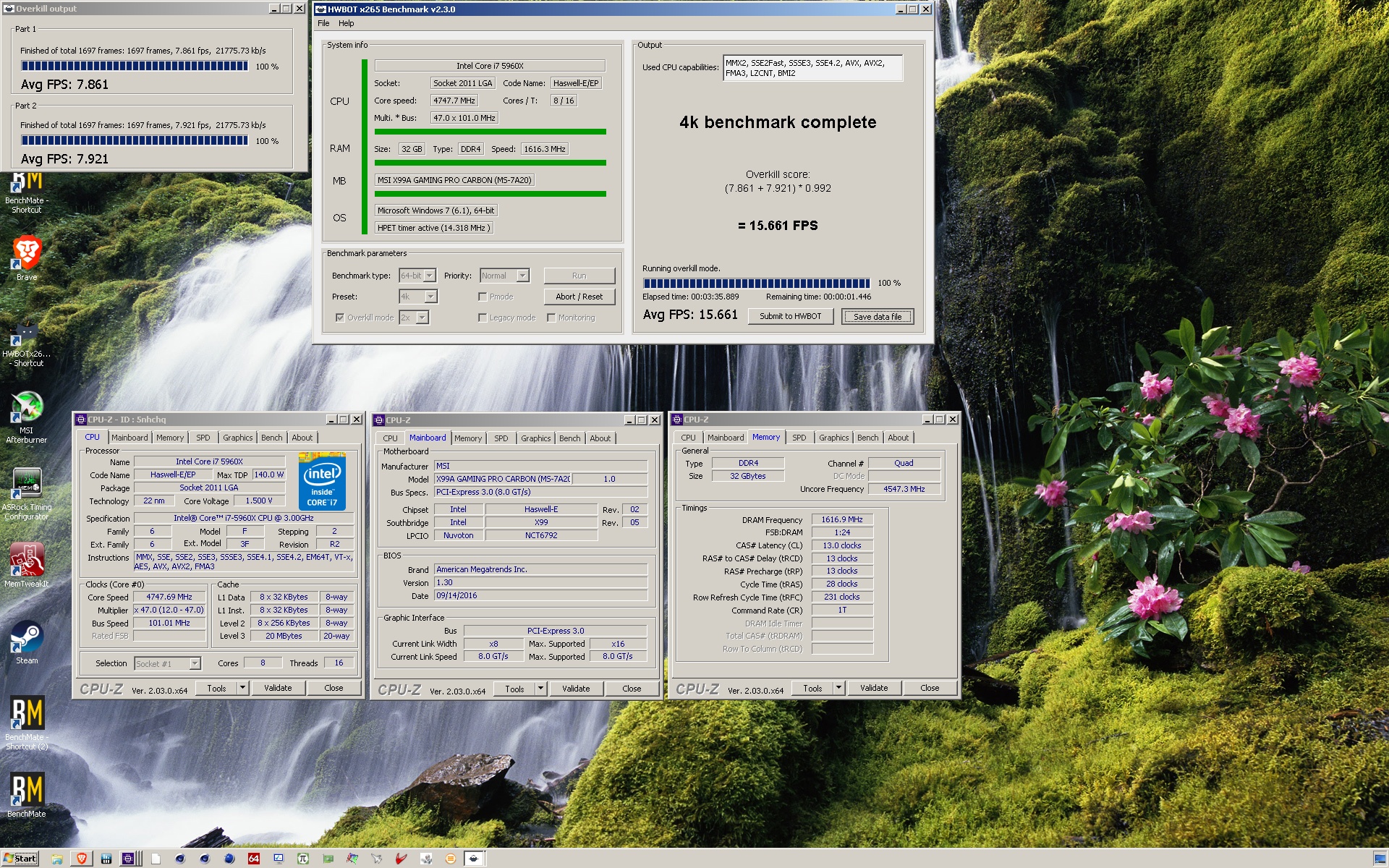Click the white airplane taskbar icon
This screenshot has height=868, width=1389.
click(377, 859)
